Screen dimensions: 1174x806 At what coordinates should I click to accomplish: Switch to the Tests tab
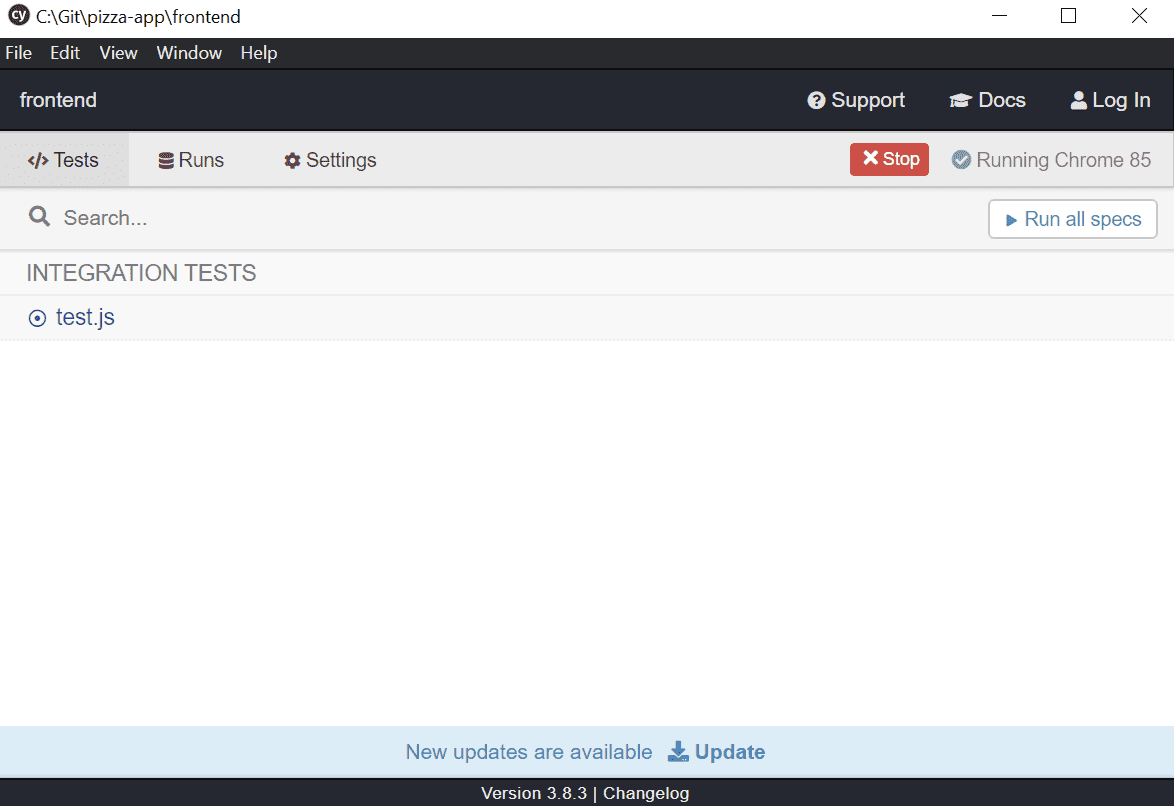[64, 160]
